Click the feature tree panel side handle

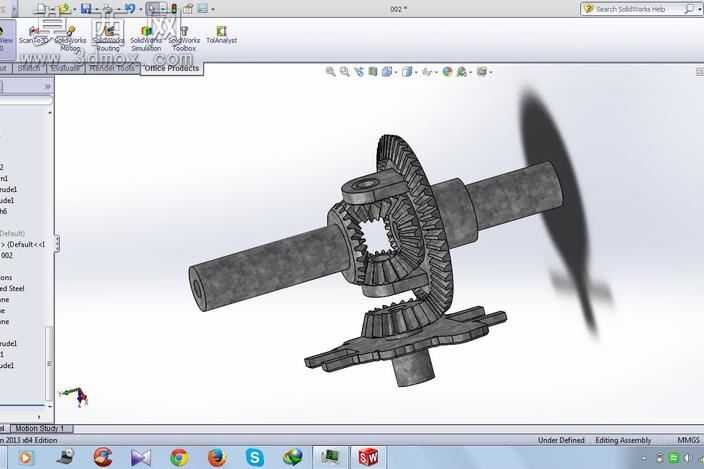[57, 244]
